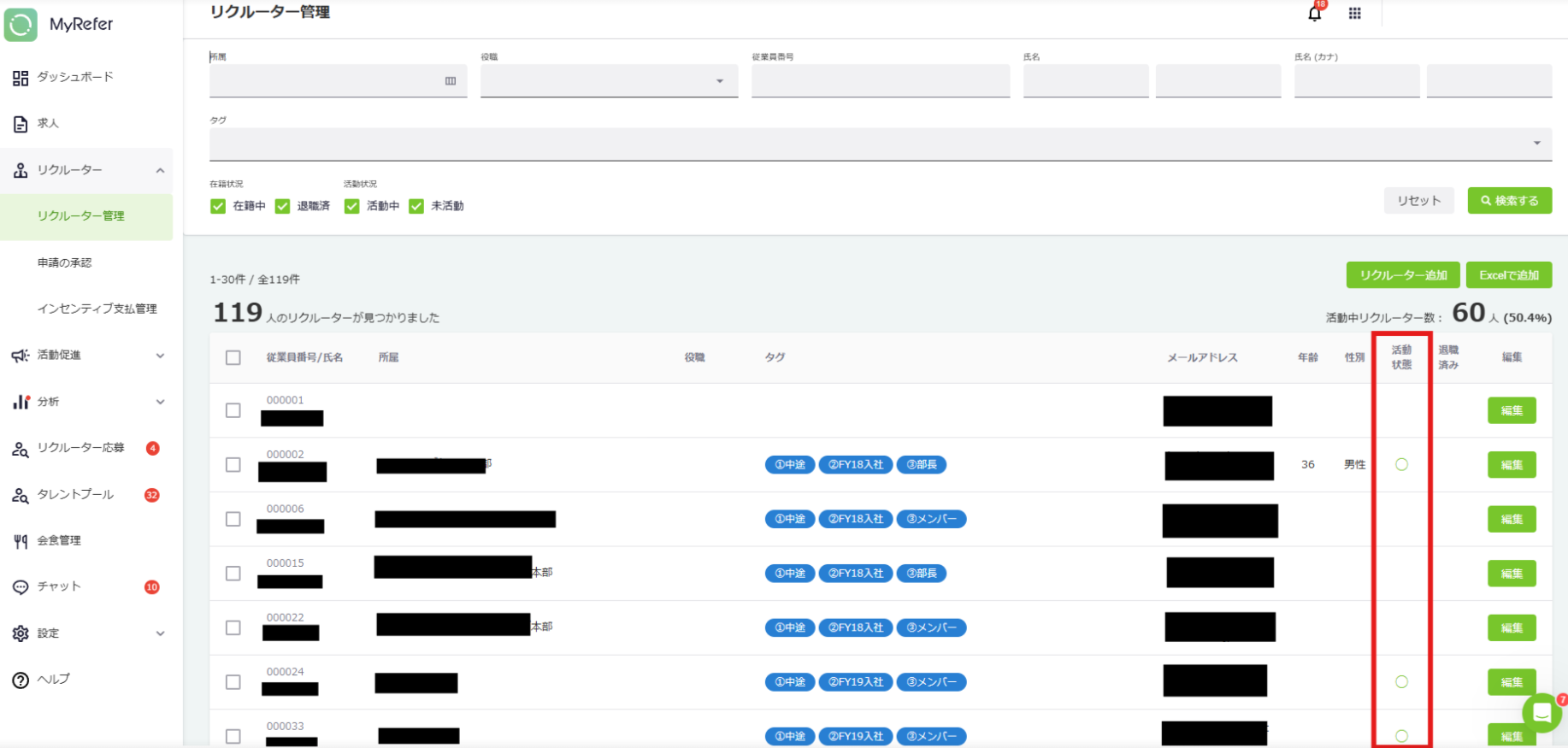Open the notifications bell icon
This screenshot has height=748, width=1568.
click(x=1314, y=14)
